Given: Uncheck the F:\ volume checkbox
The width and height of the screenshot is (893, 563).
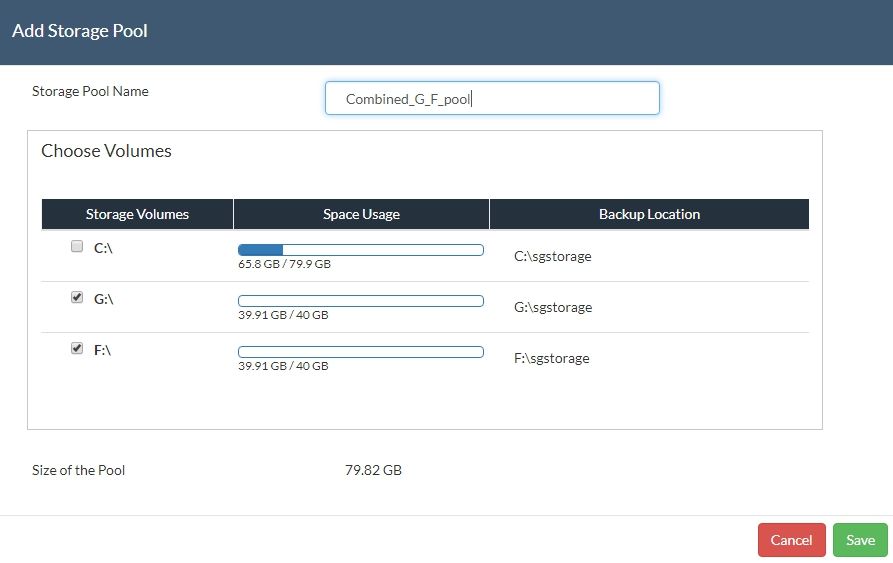Looking at the screenshot, I should point(77,348).
